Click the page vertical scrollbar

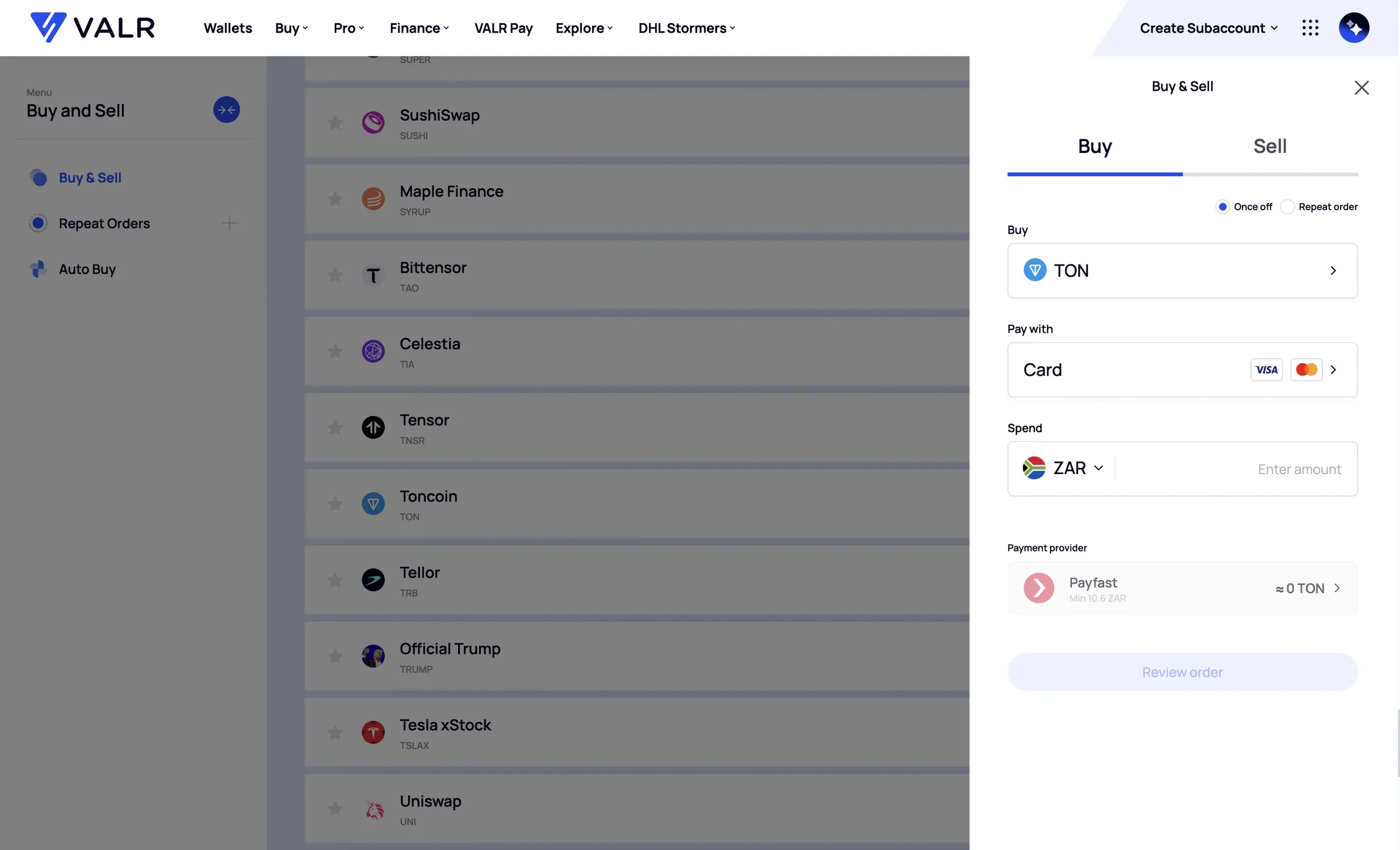[x=1398, y=743]
